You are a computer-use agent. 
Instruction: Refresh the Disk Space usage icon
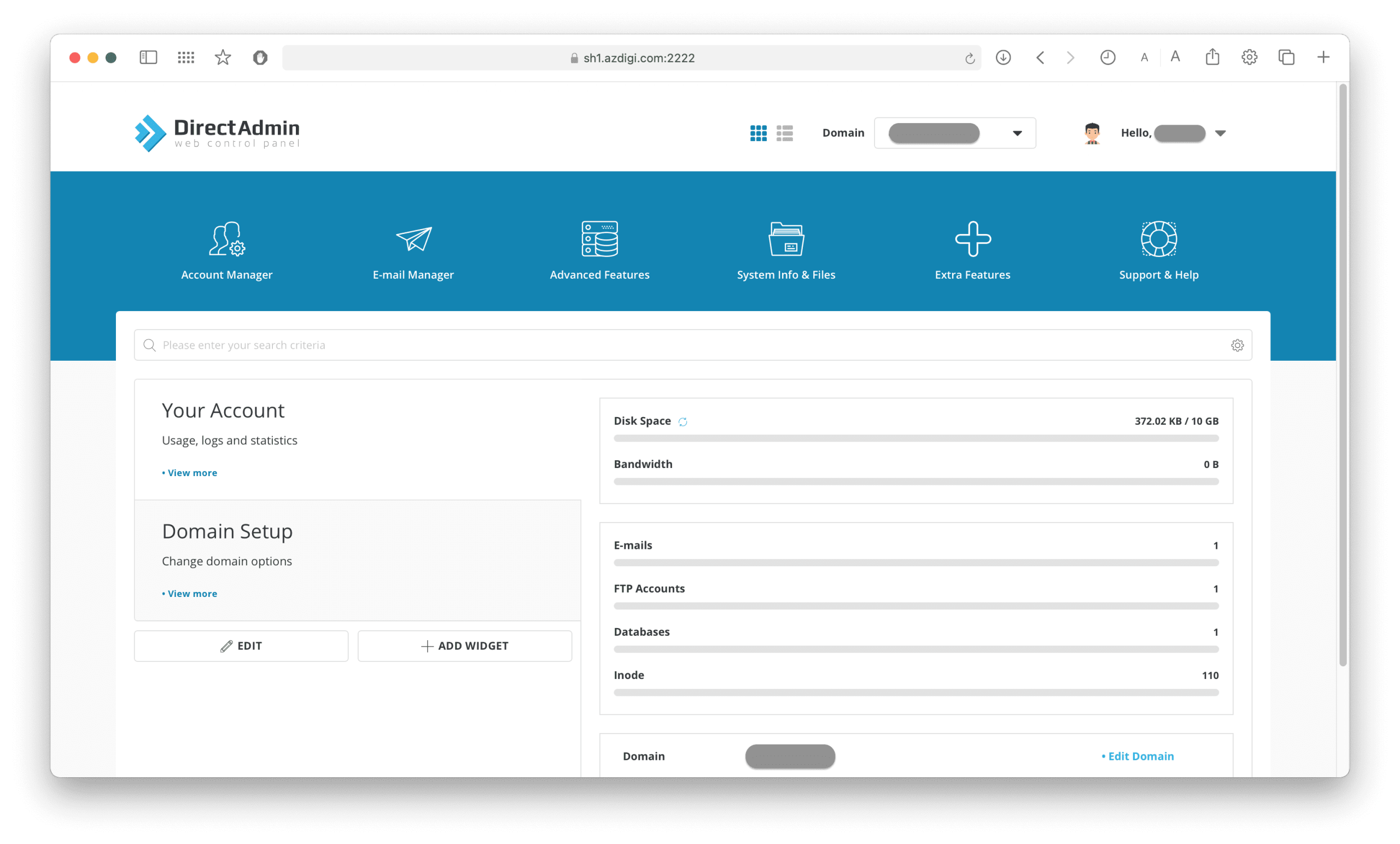tap(682, 421)
